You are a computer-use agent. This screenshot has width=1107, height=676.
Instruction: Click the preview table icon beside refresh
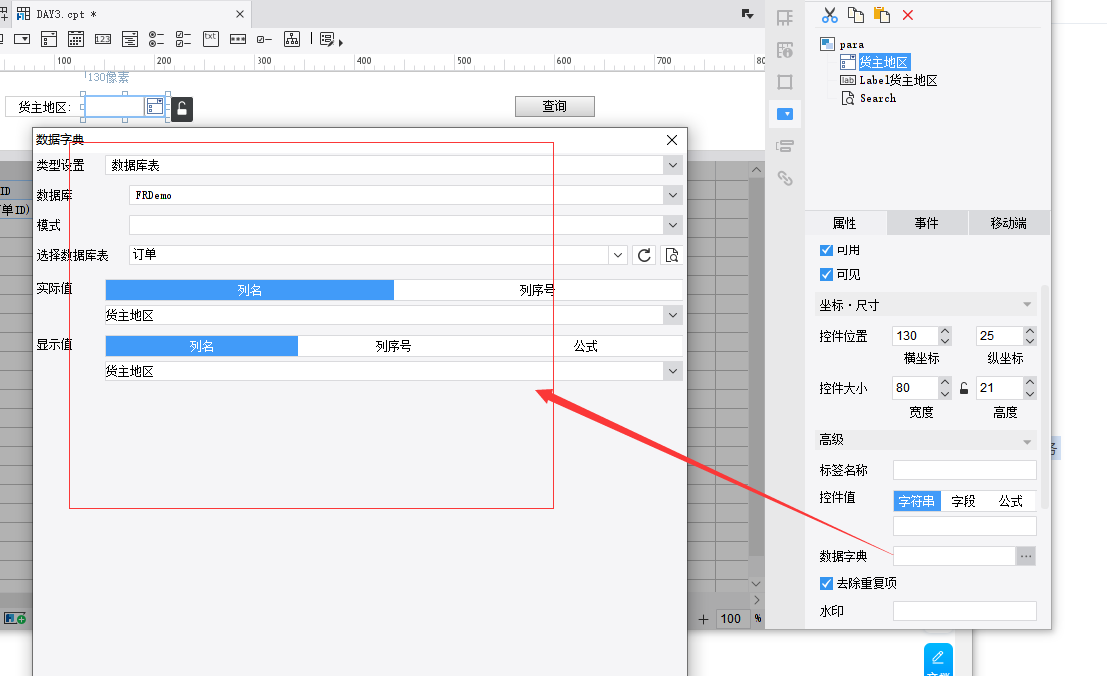coord(672,255)
